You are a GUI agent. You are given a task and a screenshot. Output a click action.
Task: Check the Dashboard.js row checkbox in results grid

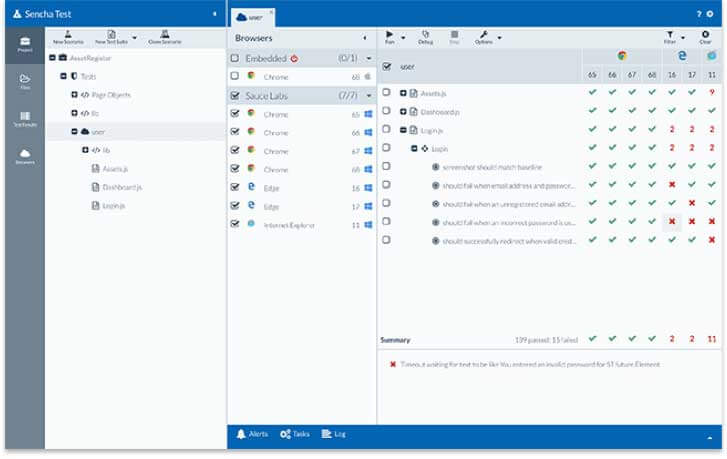click(x=386, y=111)
